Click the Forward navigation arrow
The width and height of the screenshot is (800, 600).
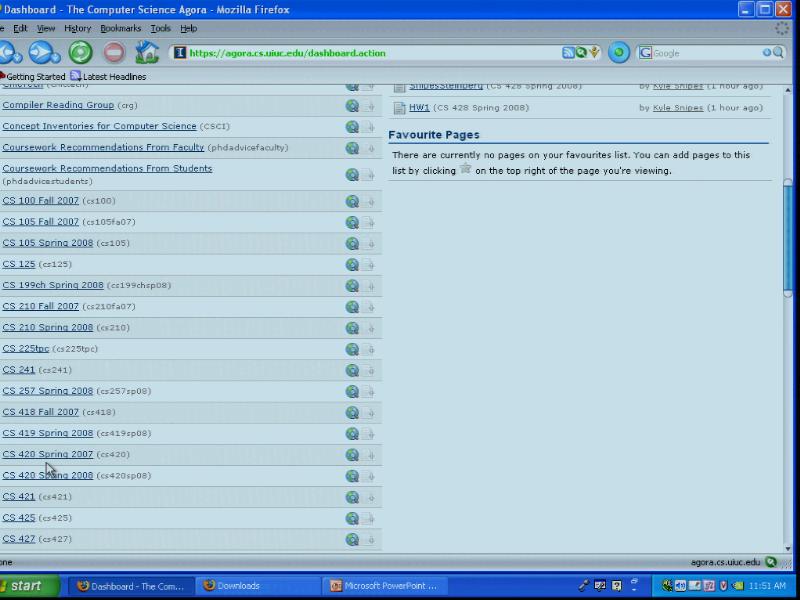point(42,52)
